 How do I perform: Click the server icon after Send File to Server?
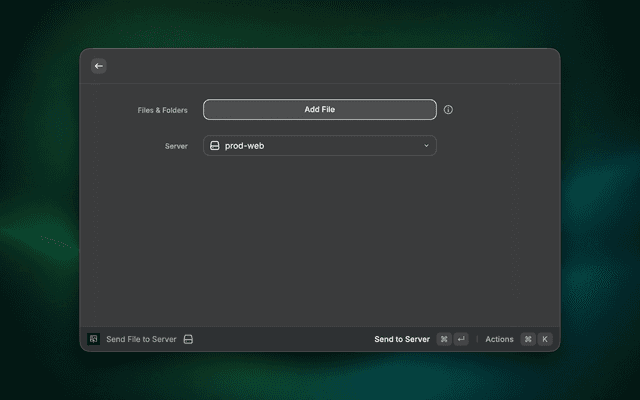click(x=188, y=339)
